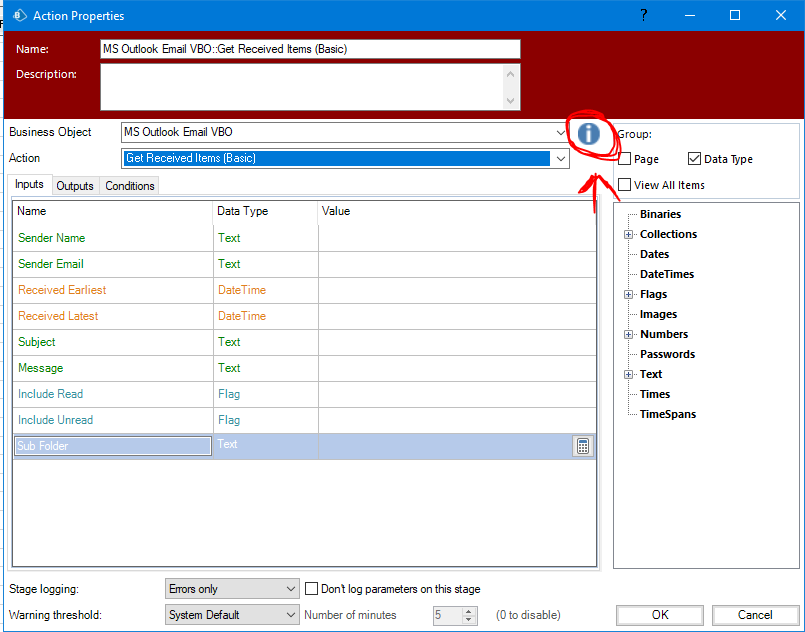Click the help question mark in title bar
This screenshot has width=805, height=632.
[x=644, y=15]
